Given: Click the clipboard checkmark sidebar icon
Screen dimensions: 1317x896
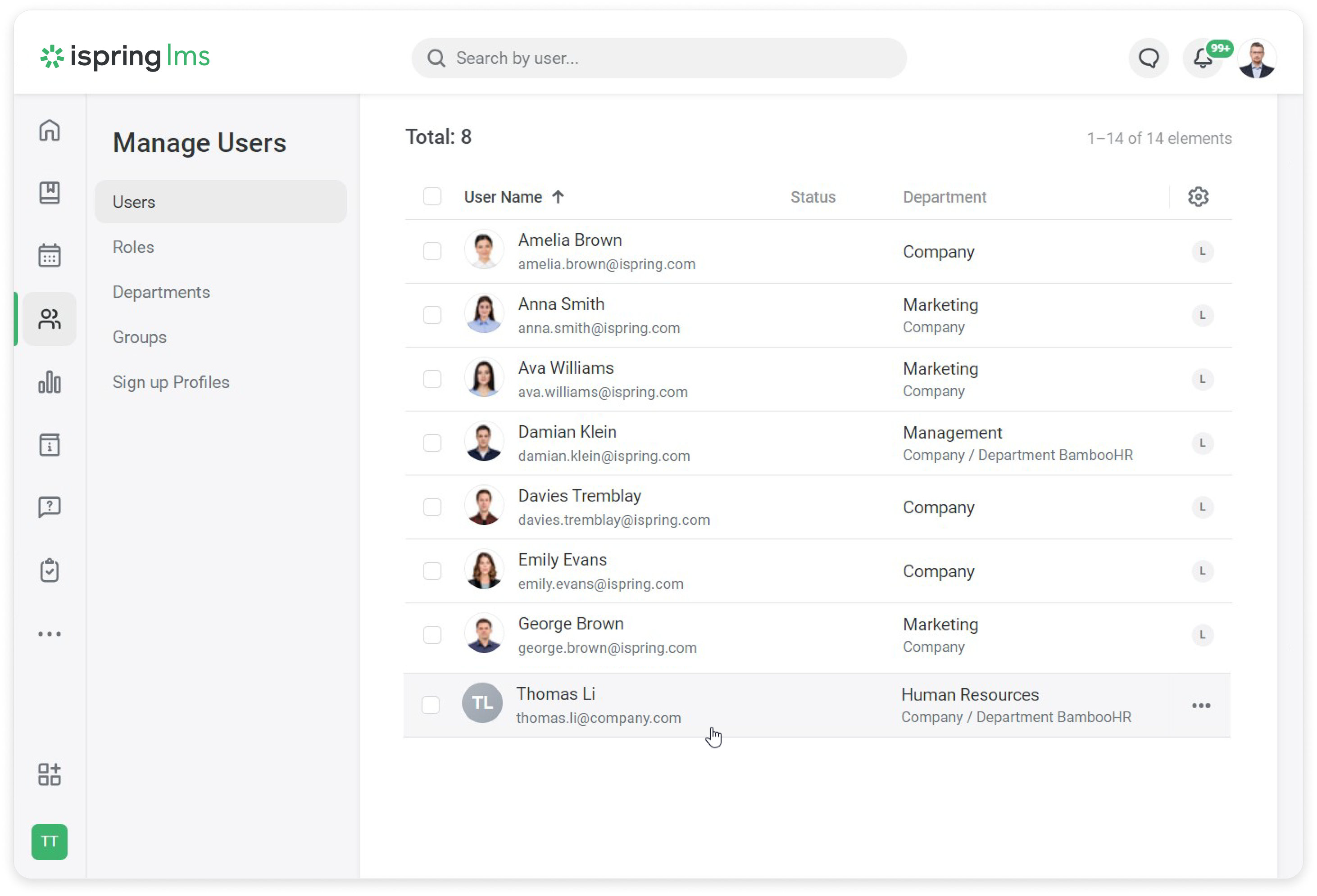Looking at the screenshot, I should 49,570.
